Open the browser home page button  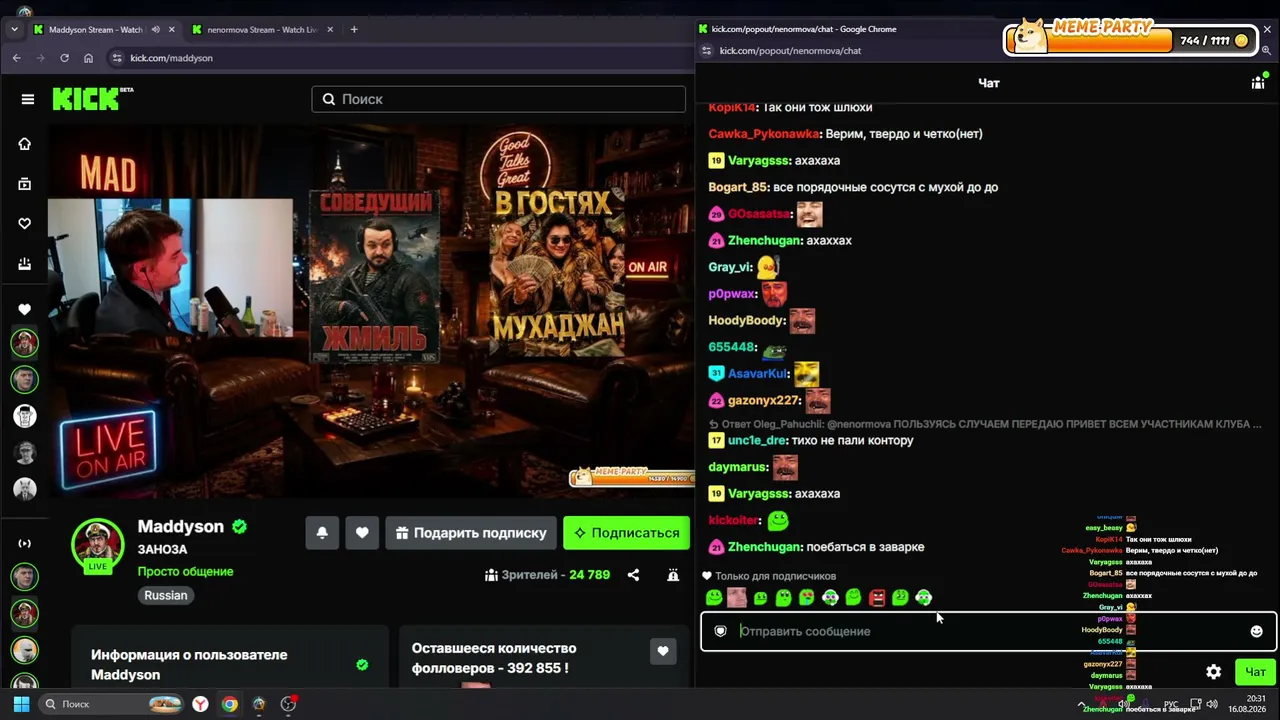(x=88, y=58)
